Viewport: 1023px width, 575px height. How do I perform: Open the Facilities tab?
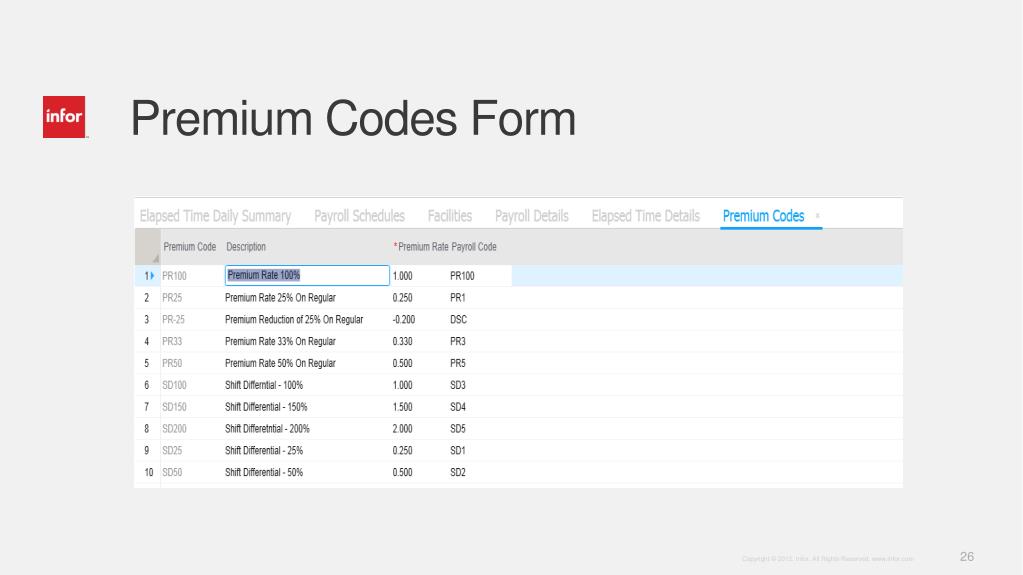[x=450, y=216]
